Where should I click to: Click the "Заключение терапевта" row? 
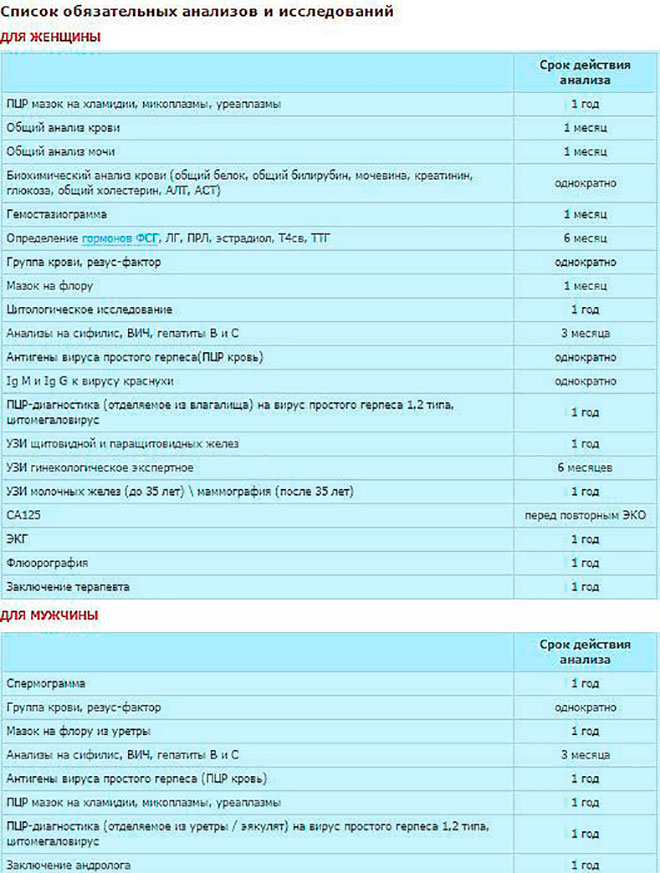68,586
